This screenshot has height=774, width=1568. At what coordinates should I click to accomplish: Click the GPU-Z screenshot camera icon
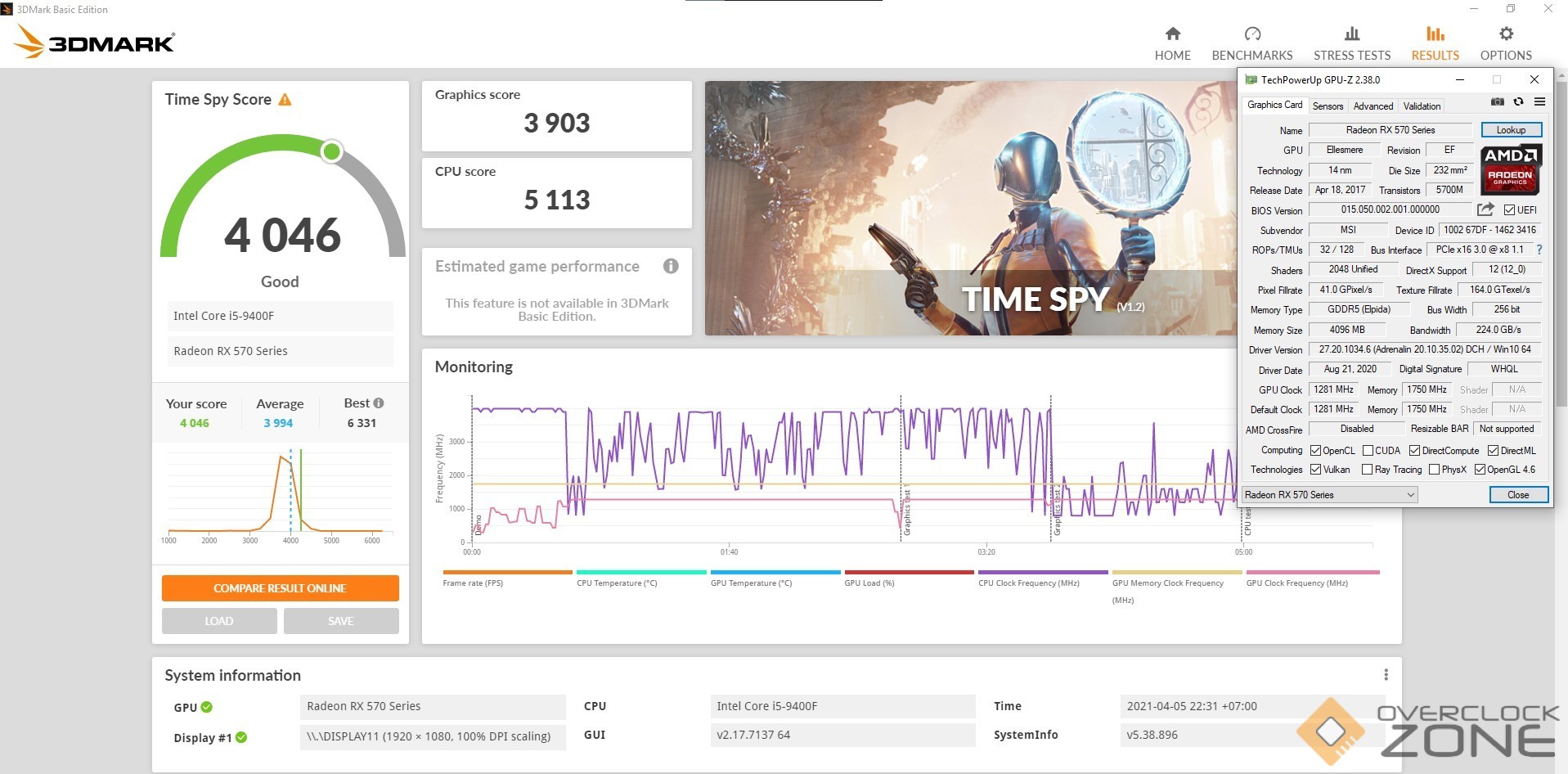click(1497, 102)
